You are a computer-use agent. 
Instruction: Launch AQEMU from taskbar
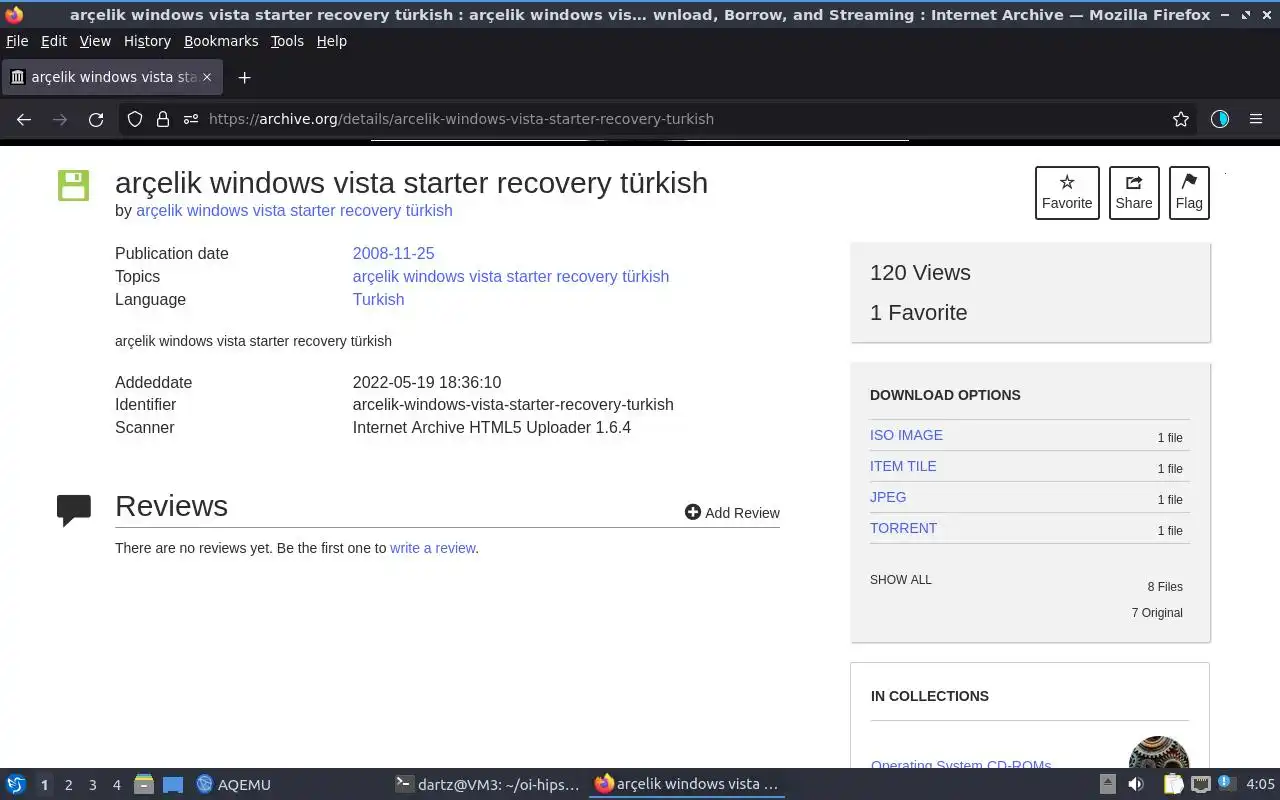click(x=234, y=784)
